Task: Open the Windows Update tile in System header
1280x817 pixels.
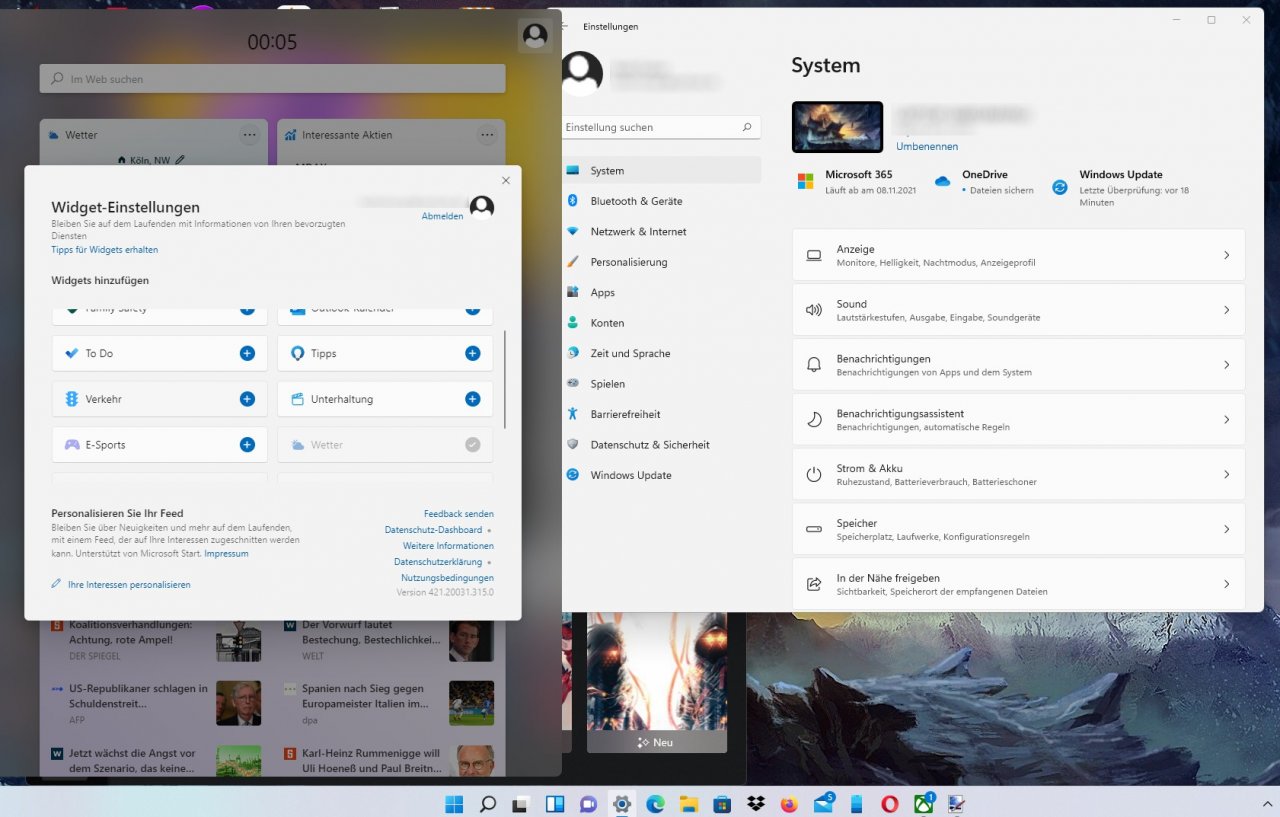Action: 1120,188
